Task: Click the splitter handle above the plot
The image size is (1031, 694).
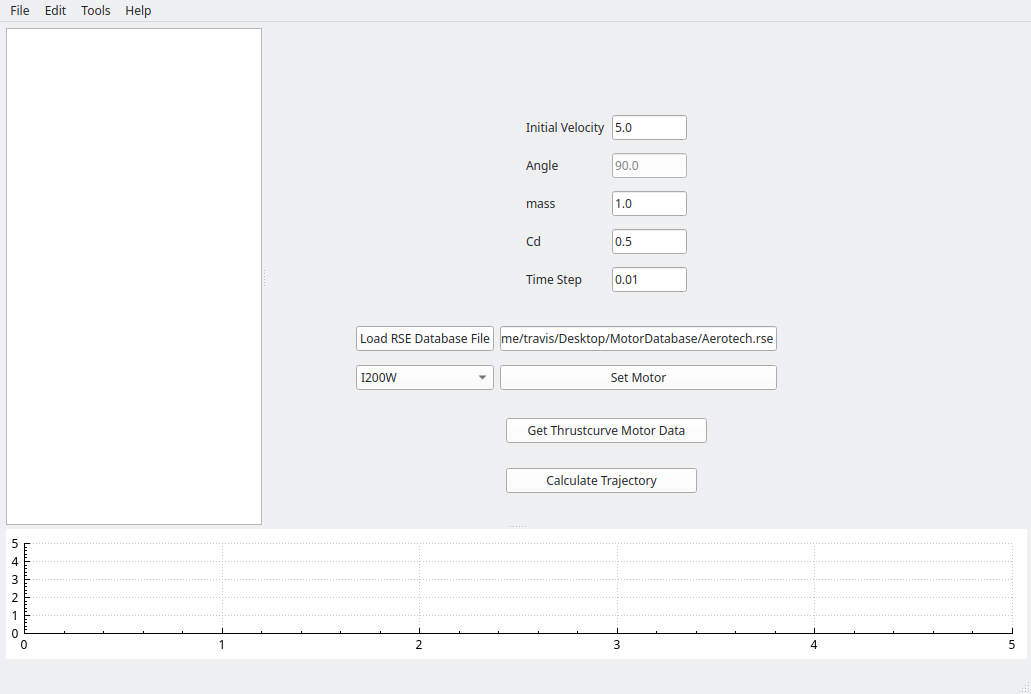Action: [x=517, y=526]
